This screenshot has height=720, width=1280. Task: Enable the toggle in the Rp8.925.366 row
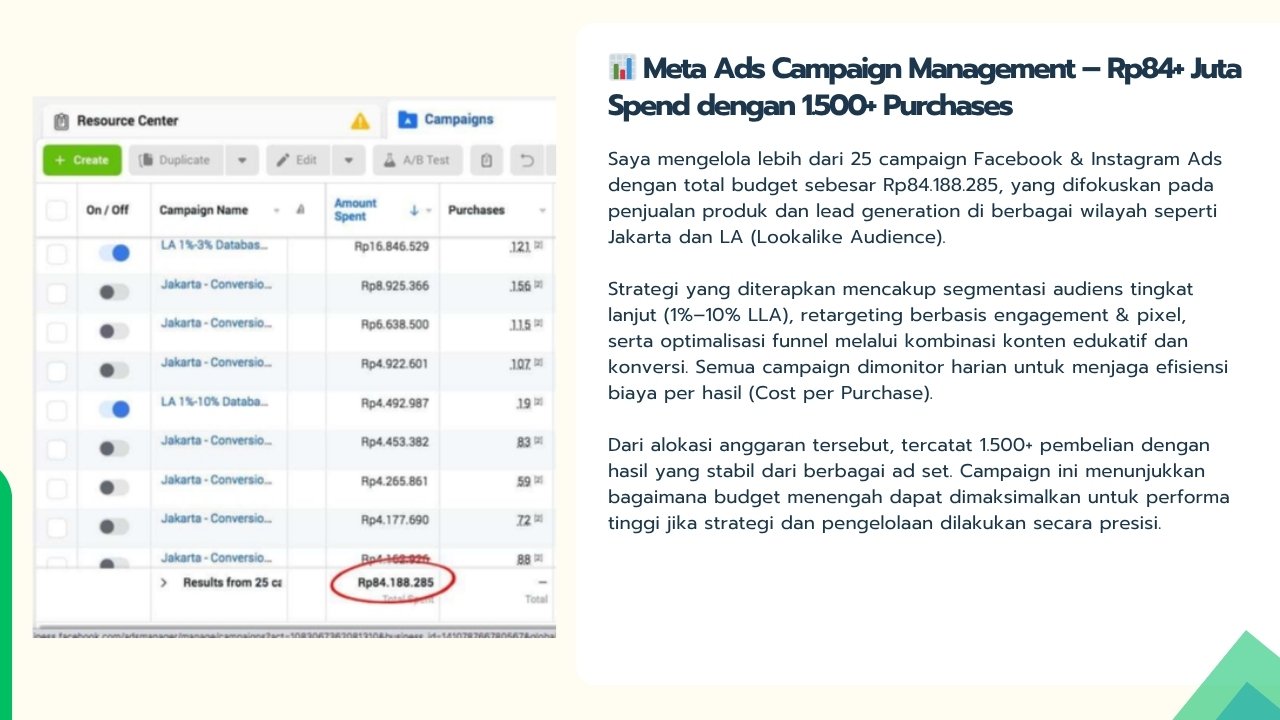coord(114,293)
